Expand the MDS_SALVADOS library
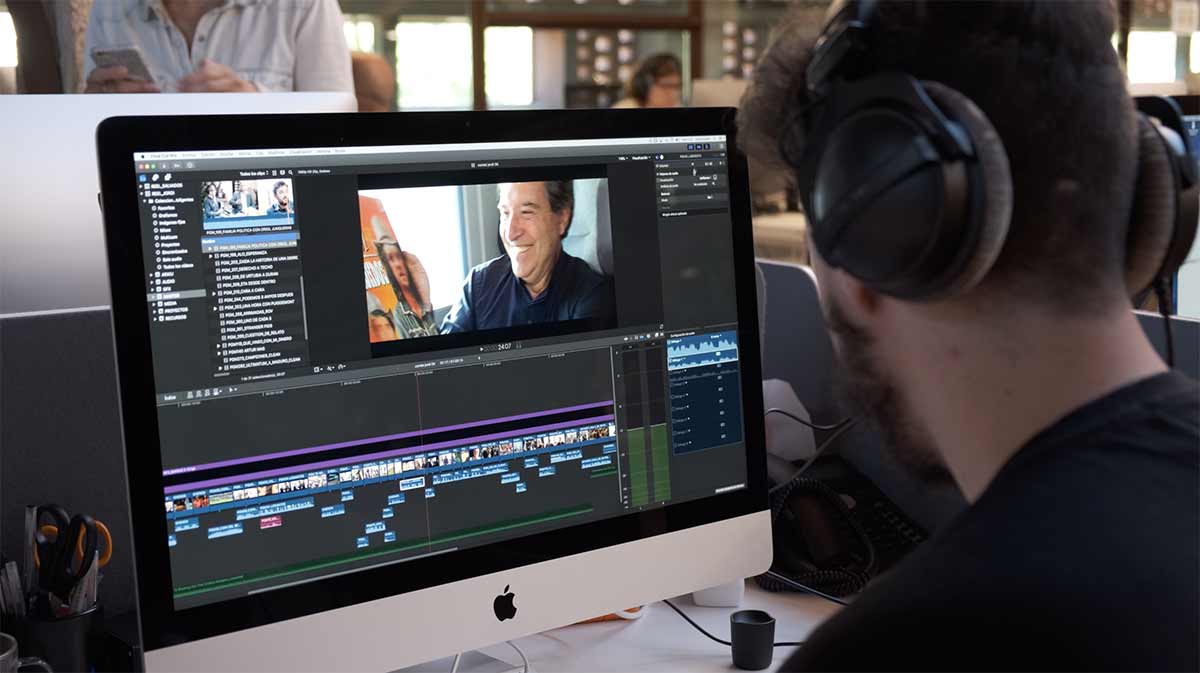This screenshot has height=673, width=1200. pyautogui.click(x=141, y=186)
